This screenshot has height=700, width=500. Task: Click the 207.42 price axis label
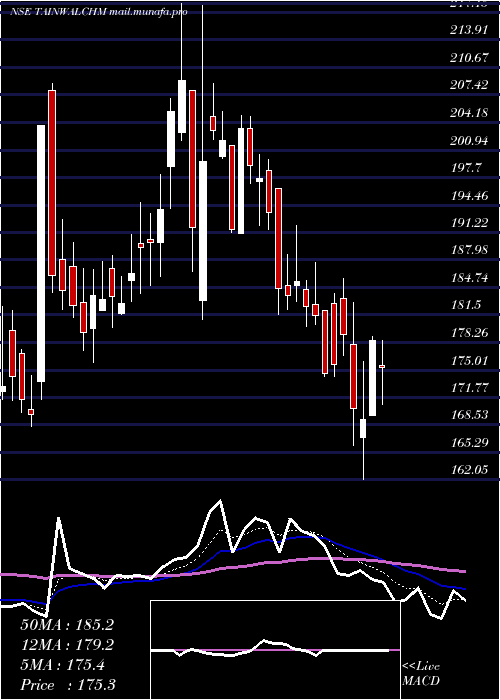(469, 85)
